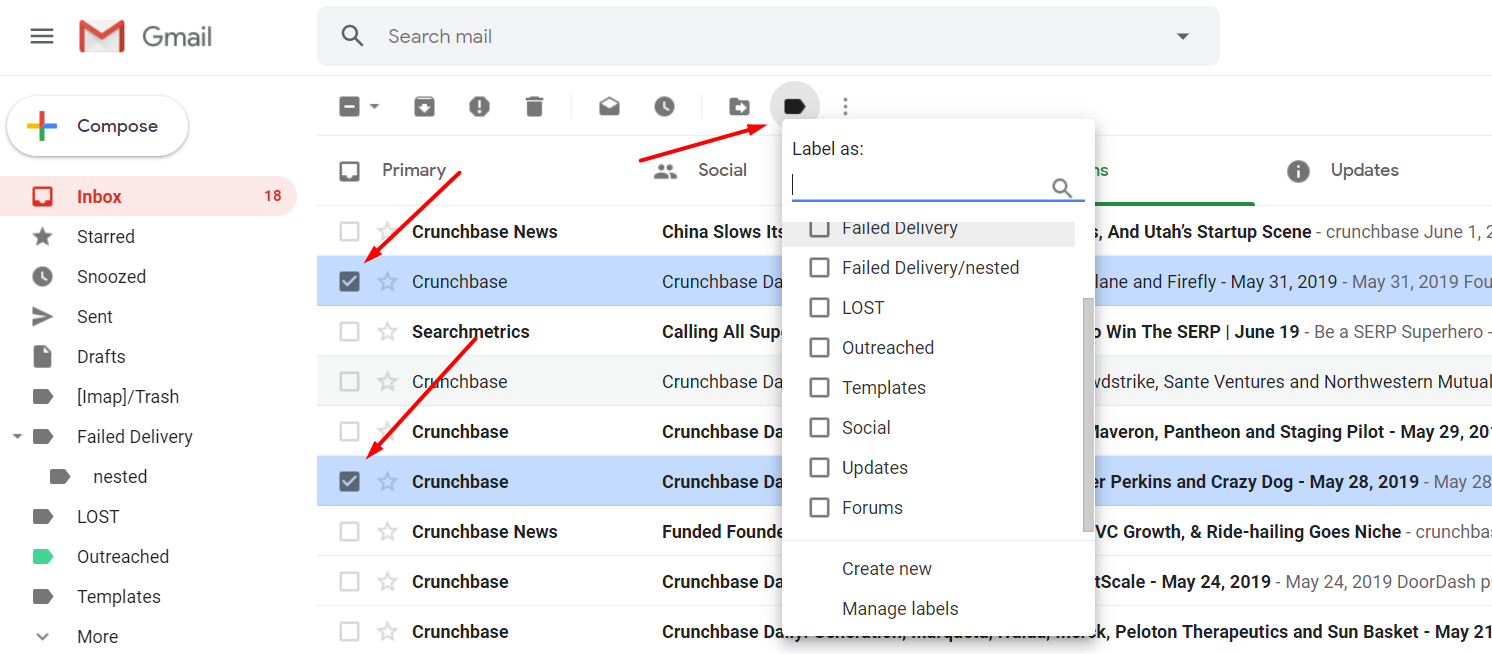Check Failed Delivery/nested label checkbox
1492x654 pixels.
(819, 268)
